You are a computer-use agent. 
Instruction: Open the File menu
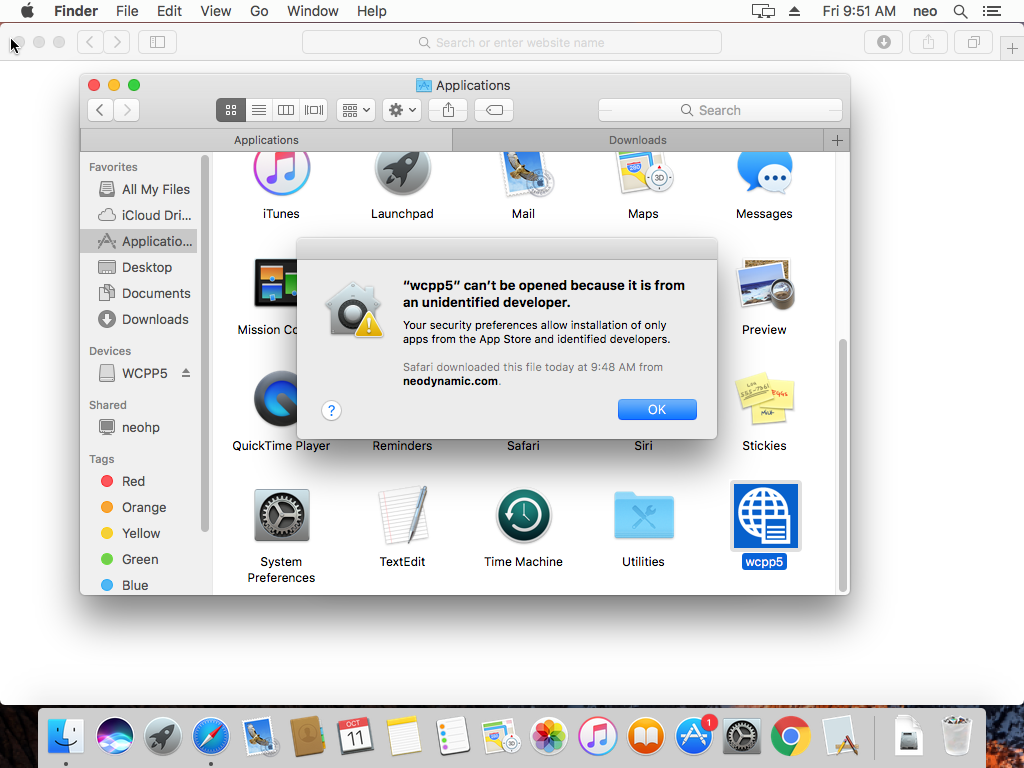[x=127, y=11]
